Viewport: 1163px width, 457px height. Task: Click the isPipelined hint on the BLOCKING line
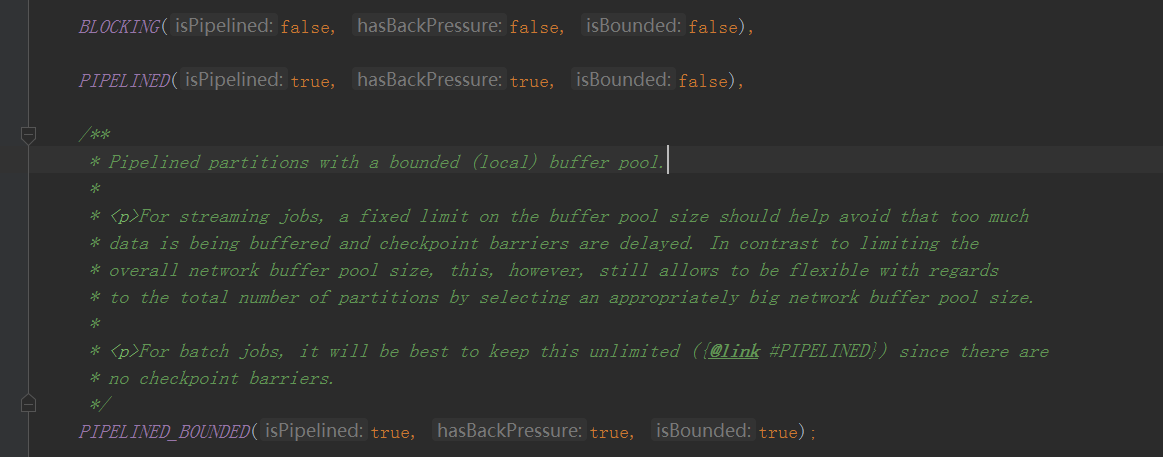[224, 27]
